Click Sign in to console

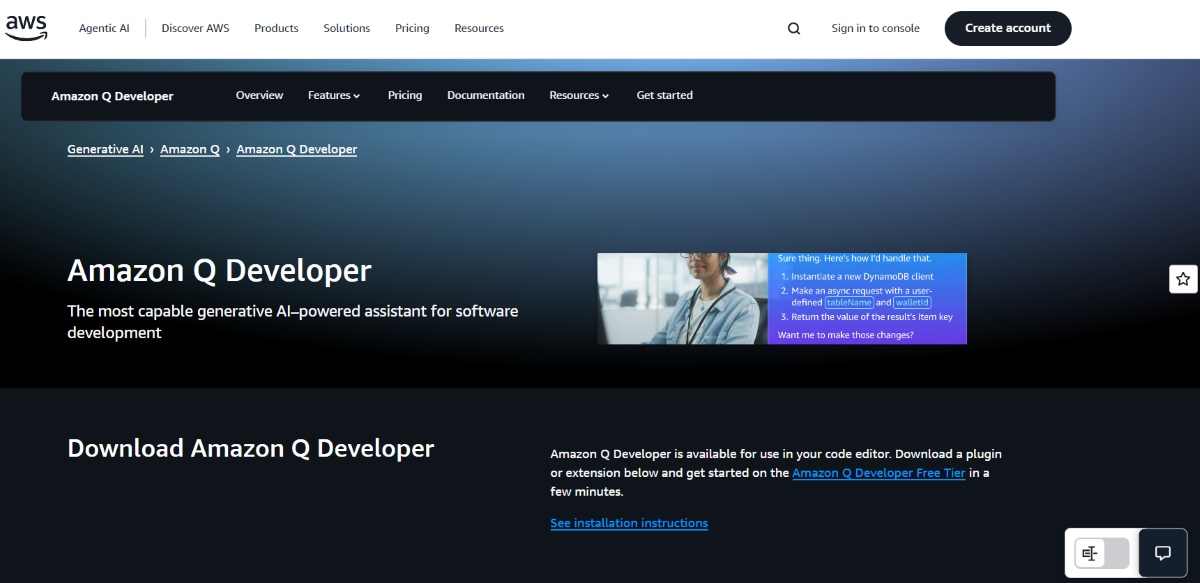click(875, 28)
